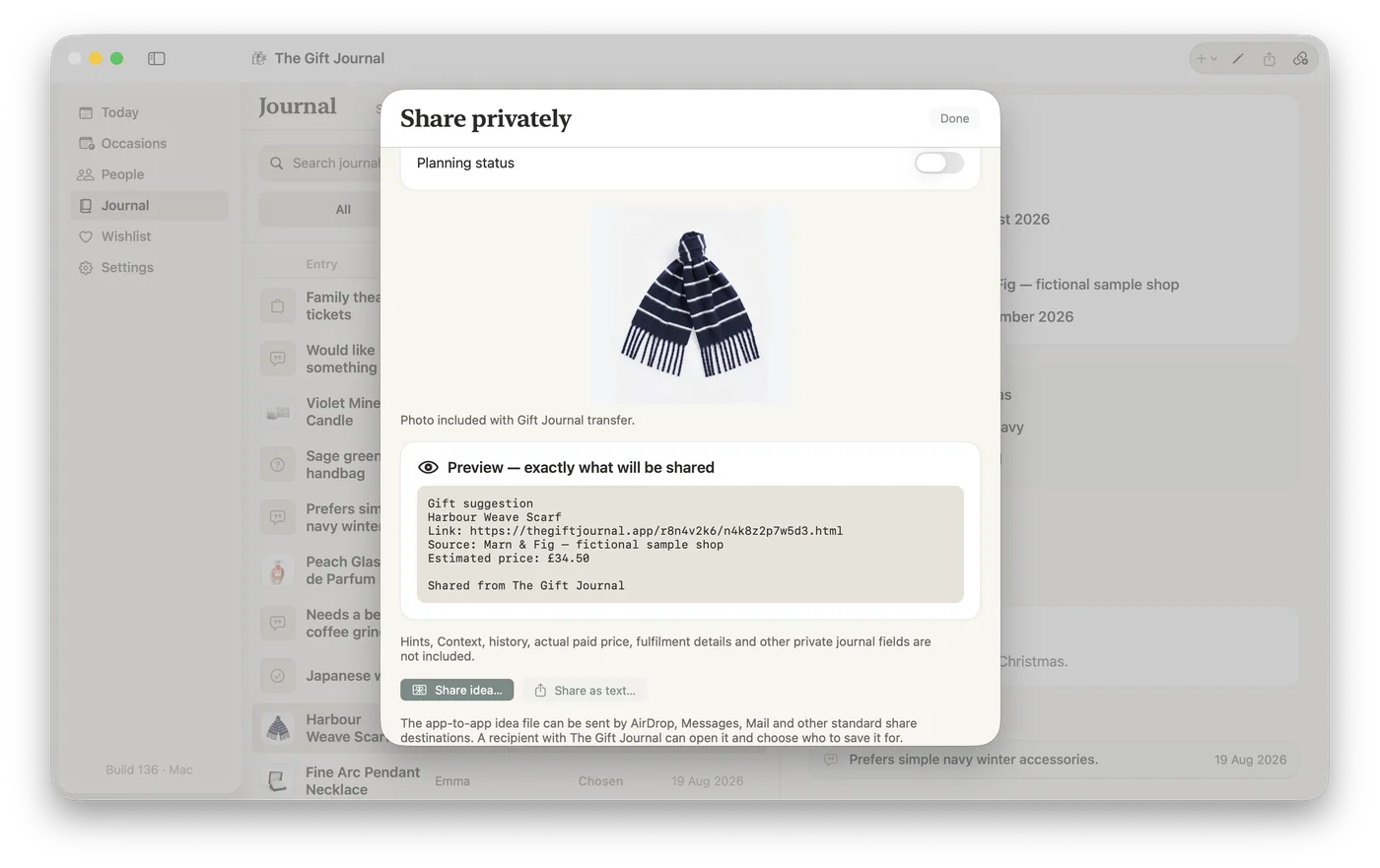
Task: Open the add menu plus dropdown
Action: pyautogui.click(x=1207, y=59)
